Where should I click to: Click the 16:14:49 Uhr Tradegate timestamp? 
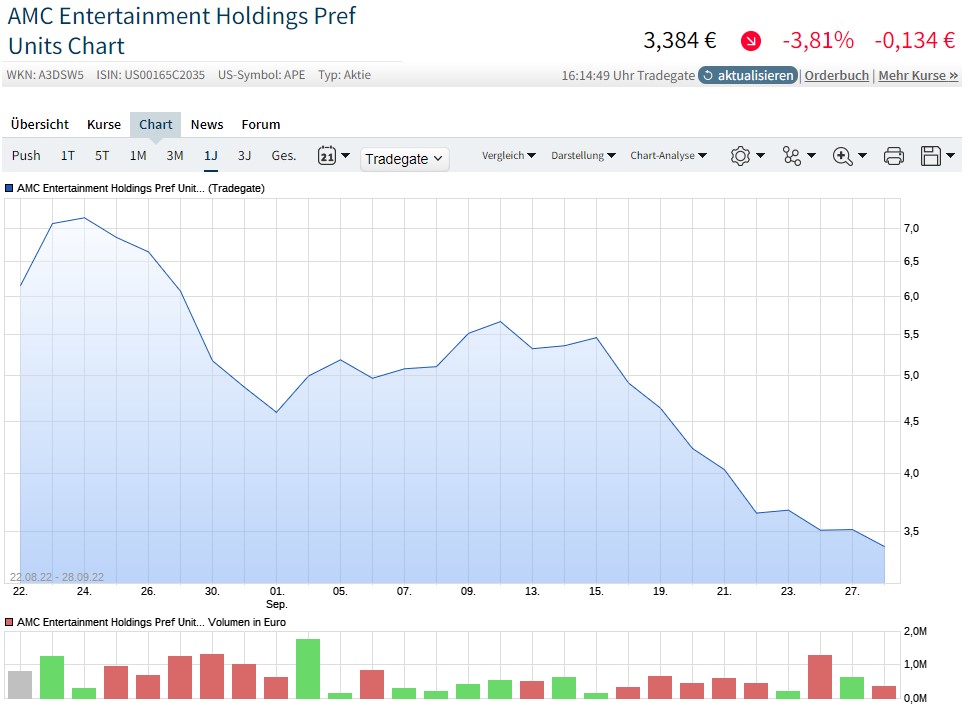(628, 75)
